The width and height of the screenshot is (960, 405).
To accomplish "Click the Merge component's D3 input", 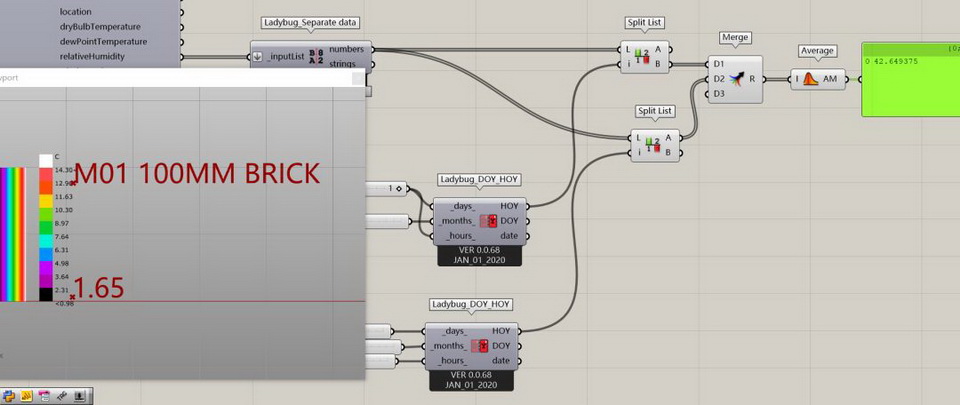I will (x=719, y=94).
